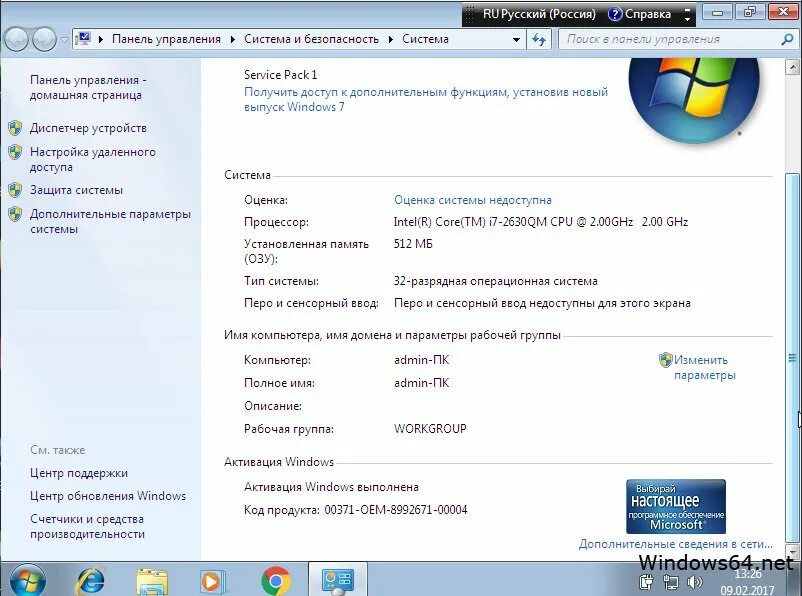This screenshot has height=596, width=802.
Task: Click genuine Microsoft software badge
Action: tap(676, 506)
